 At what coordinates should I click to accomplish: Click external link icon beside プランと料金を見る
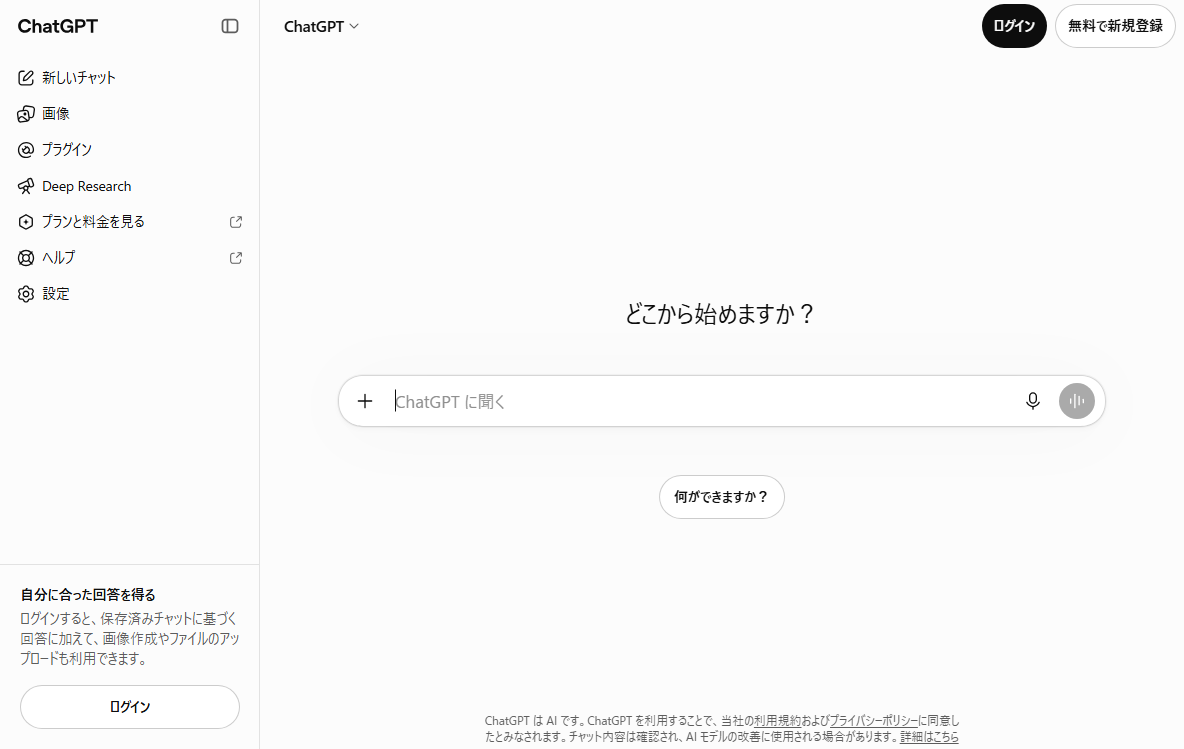pyautogui.click(x=236, y=222)
